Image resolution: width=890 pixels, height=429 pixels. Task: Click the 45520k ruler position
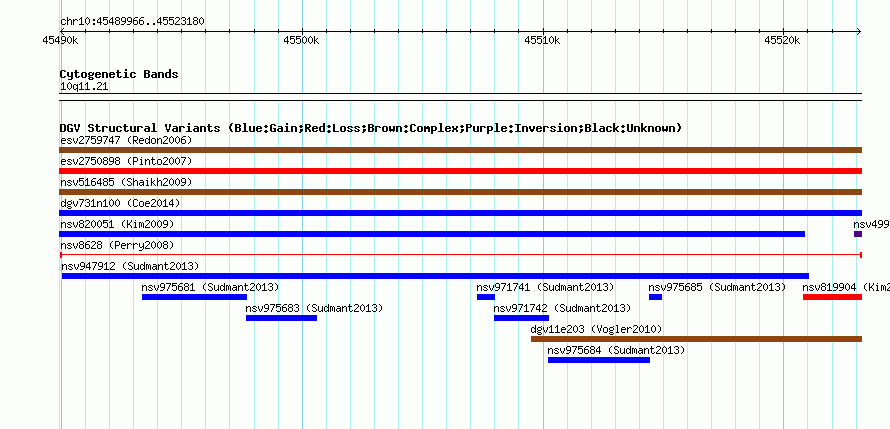click(783, 40)
